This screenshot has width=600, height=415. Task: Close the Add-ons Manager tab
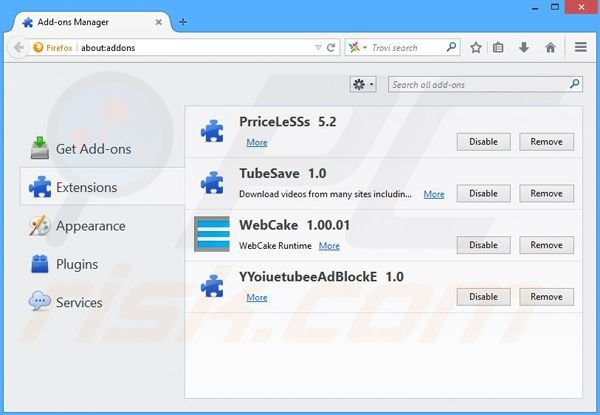[158, 23]
